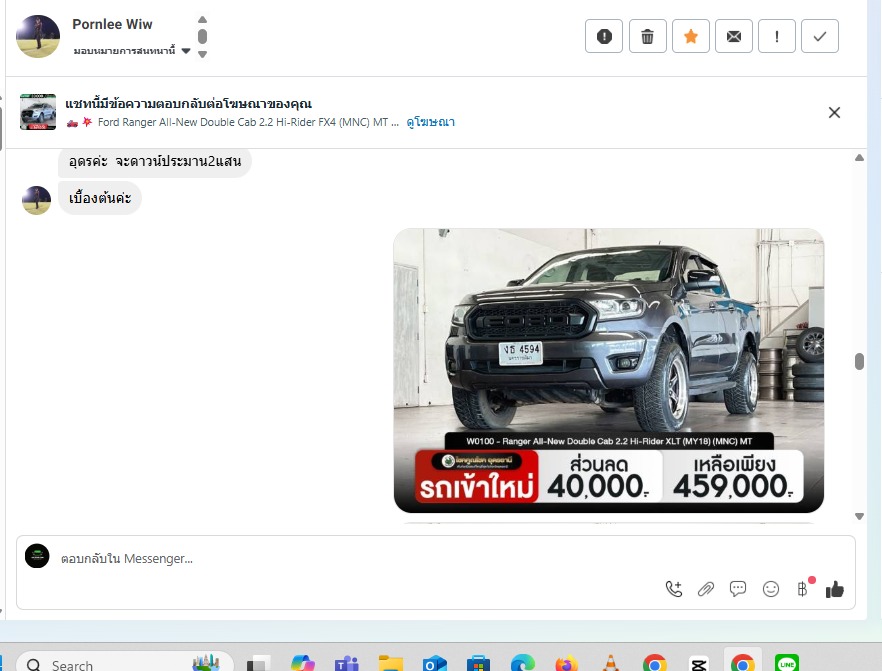Click the attach file paperclip icon
This screenshot has height=671, width=882.
[x=706, y=589]
